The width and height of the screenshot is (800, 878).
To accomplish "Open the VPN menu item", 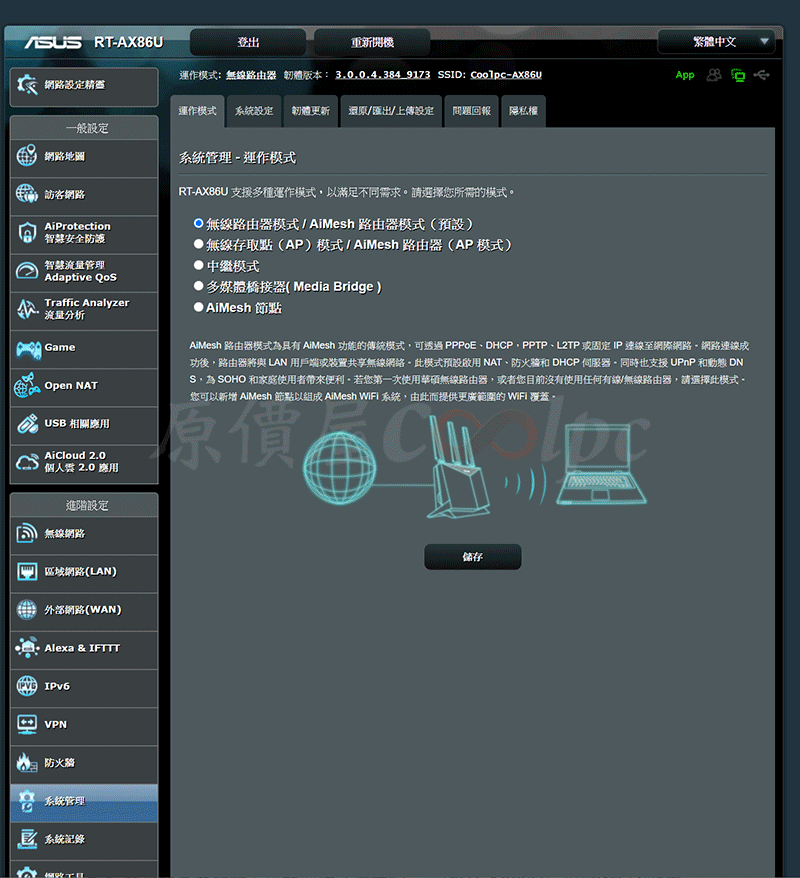I will click(x=84, y=725).
